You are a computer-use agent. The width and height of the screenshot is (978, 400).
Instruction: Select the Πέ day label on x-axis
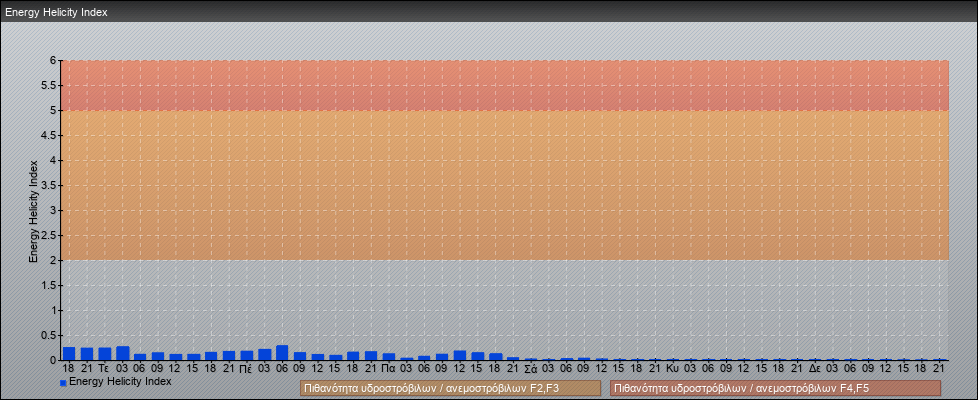point(246,369)
